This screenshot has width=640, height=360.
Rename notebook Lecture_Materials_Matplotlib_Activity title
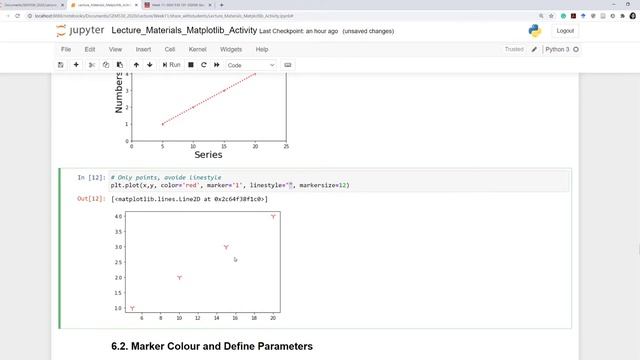click(184, 31)
